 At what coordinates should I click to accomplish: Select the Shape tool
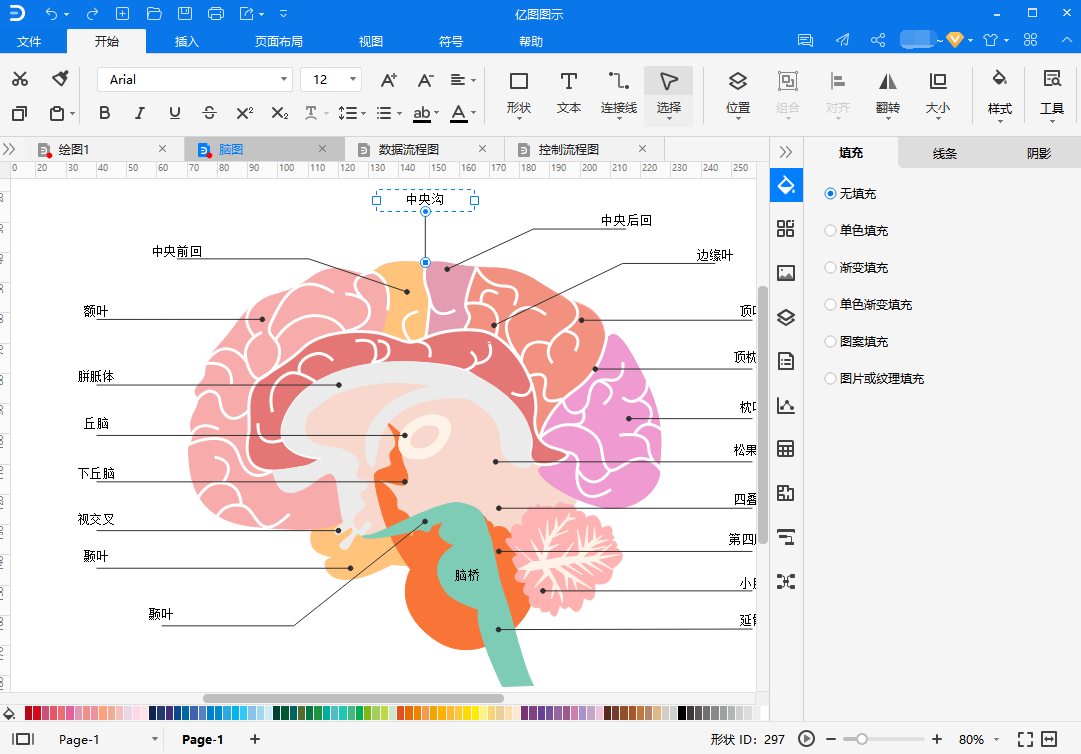(518, 95)
